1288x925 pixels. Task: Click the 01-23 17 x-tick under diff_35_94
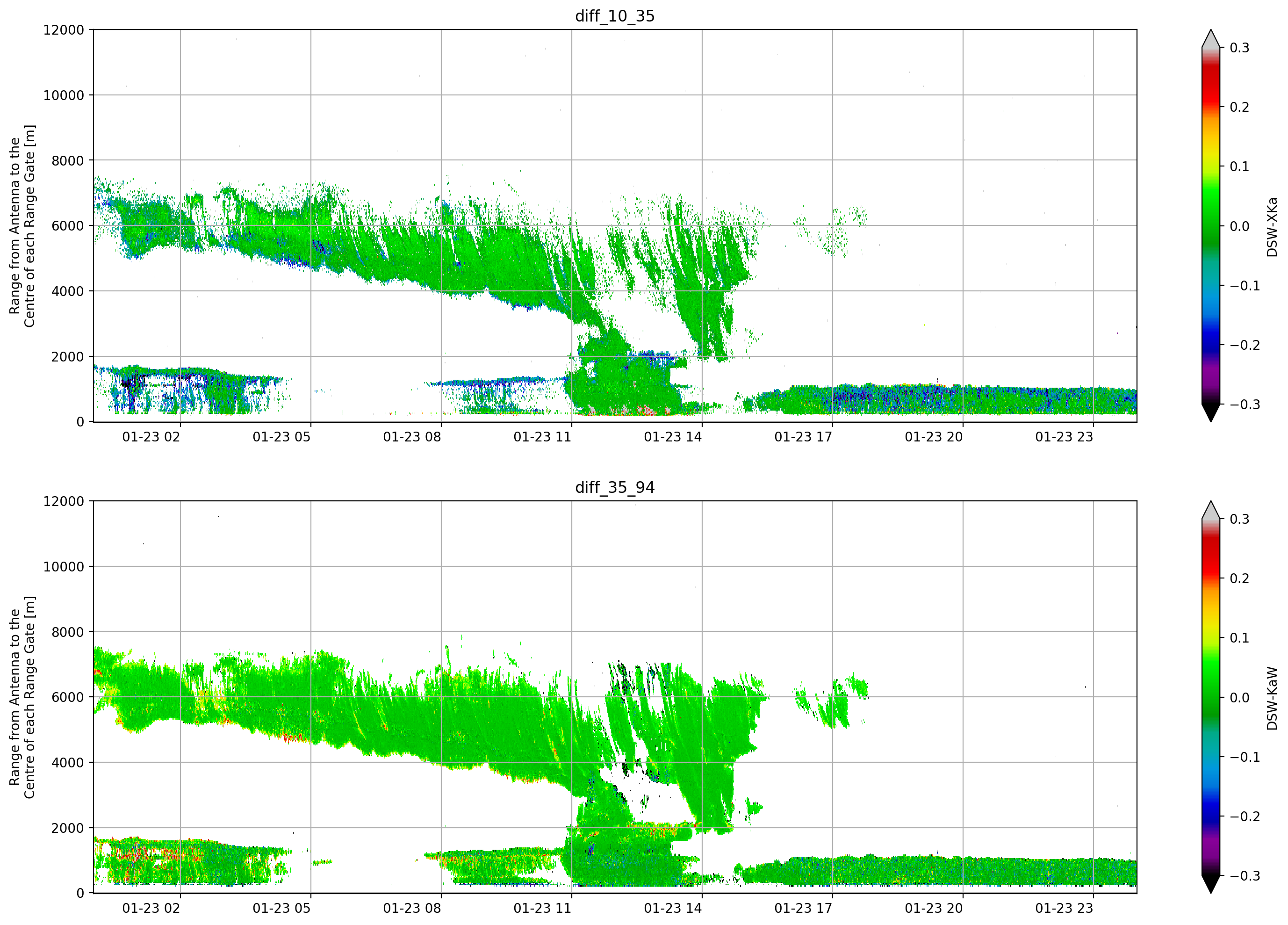803,909
